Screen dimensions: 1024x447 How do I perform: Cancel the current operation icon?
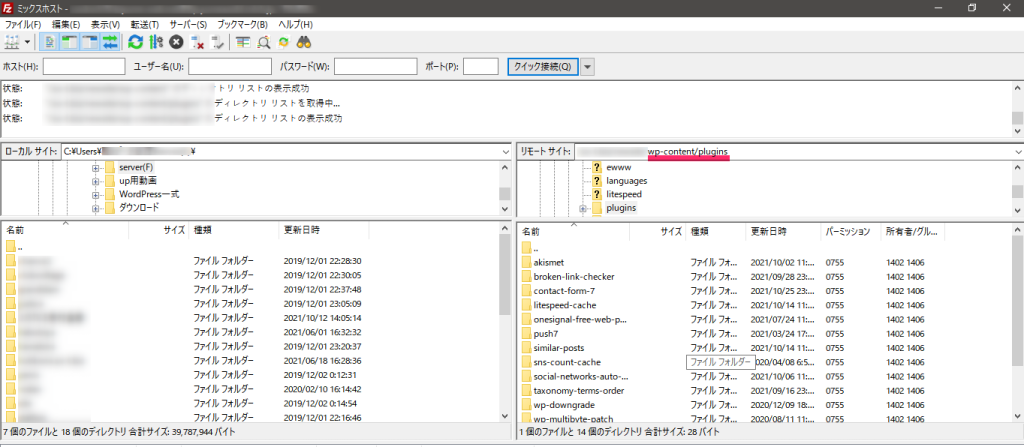point(176,42)
